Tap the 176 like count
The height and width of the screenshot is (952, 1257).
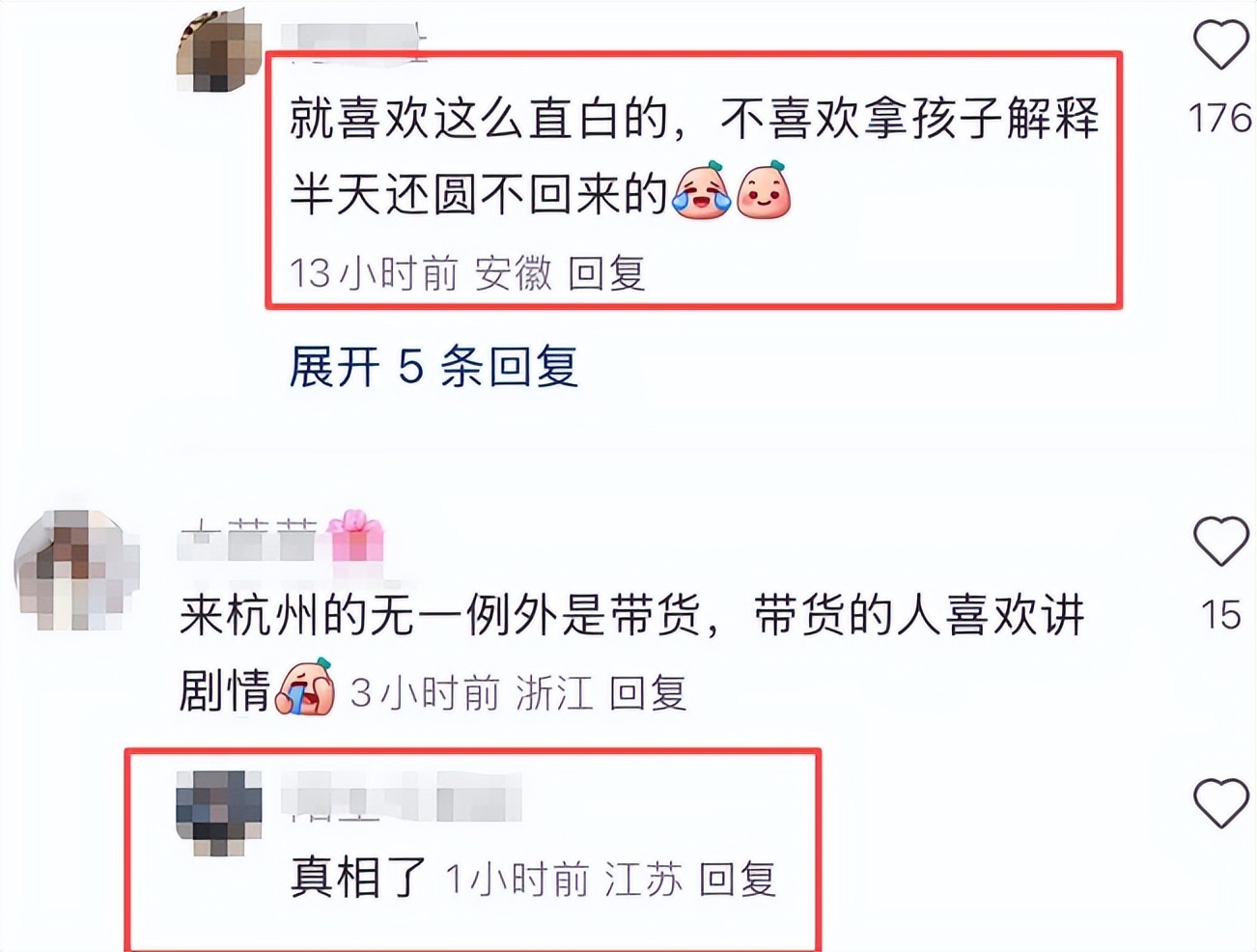coord(1220,118)
